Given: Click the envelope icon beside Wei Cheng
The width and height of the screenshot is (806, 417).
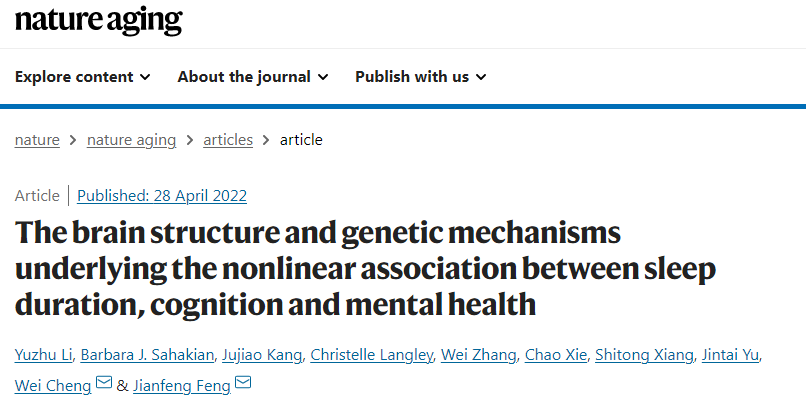Looking at the screenshot, I should tap(104, 383).
